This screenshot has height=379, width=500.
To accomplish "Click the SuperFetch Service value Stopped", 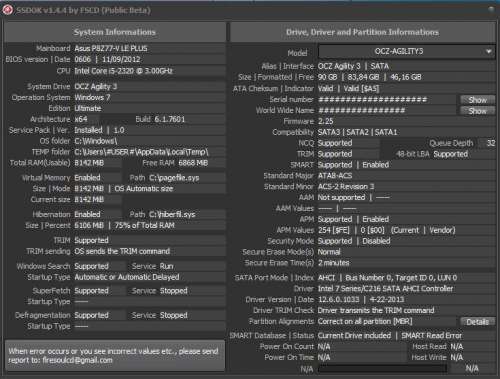I will 173,291.
